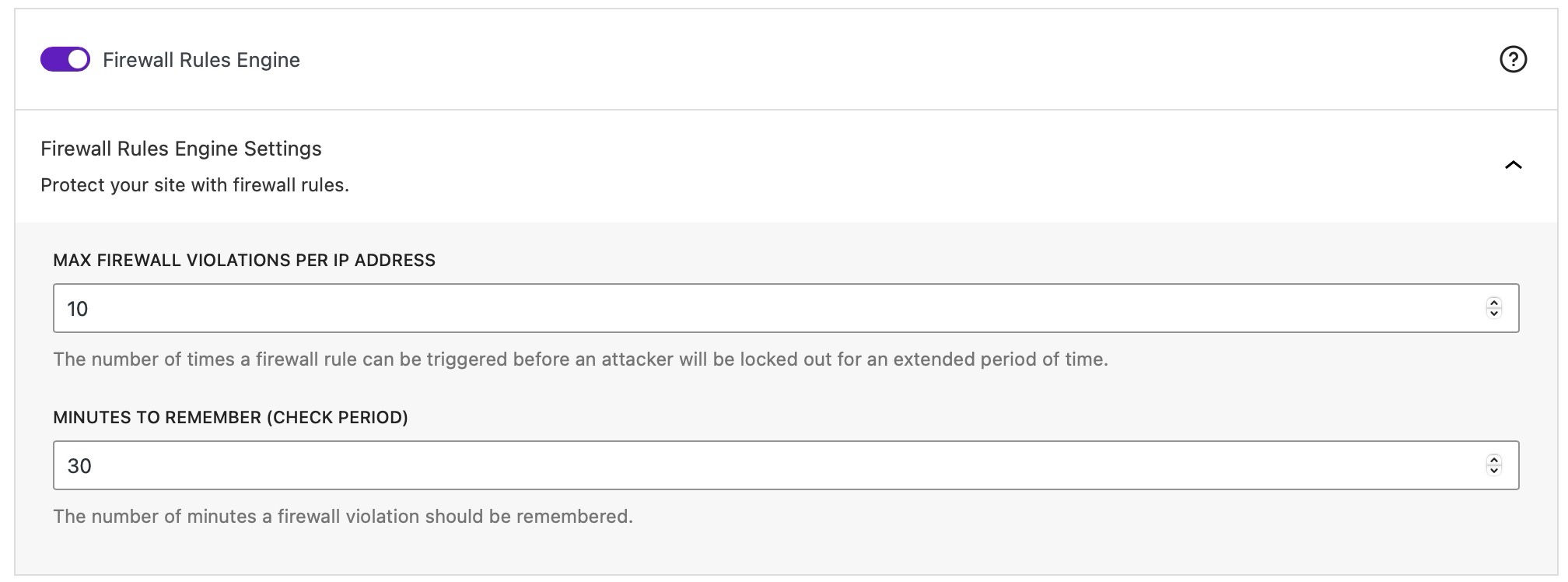Open the Firewall Rules Engine help icon

click(1513, 60)
